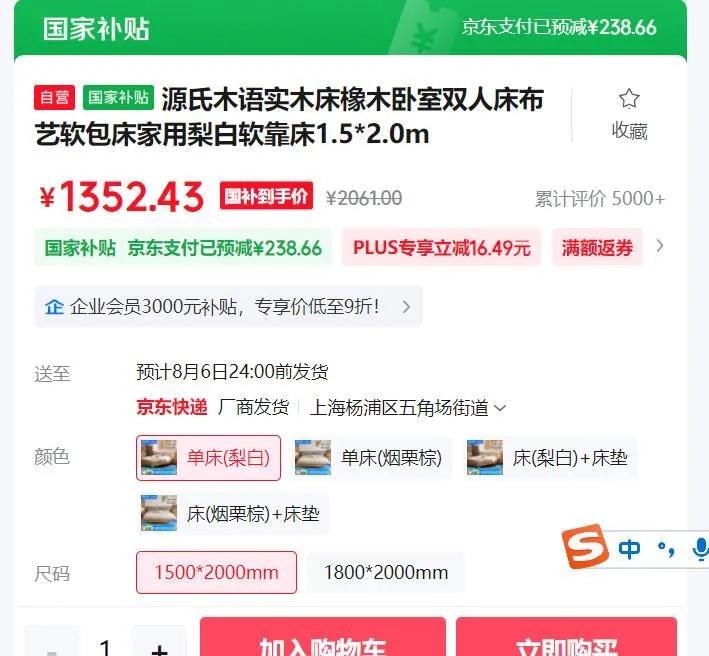
Task: Select option 床(梨白)+床垫
Action: point(550,458)
